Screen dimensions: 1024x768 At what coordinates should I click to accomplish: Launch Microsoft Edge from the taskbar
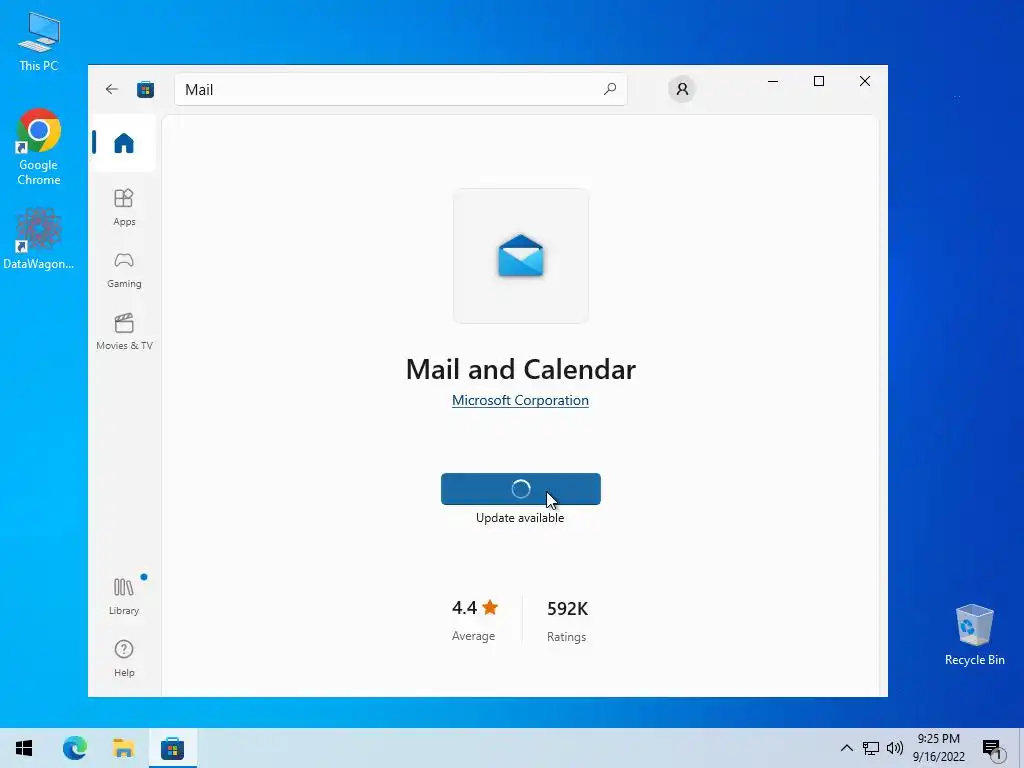click(x=74, y=748)
